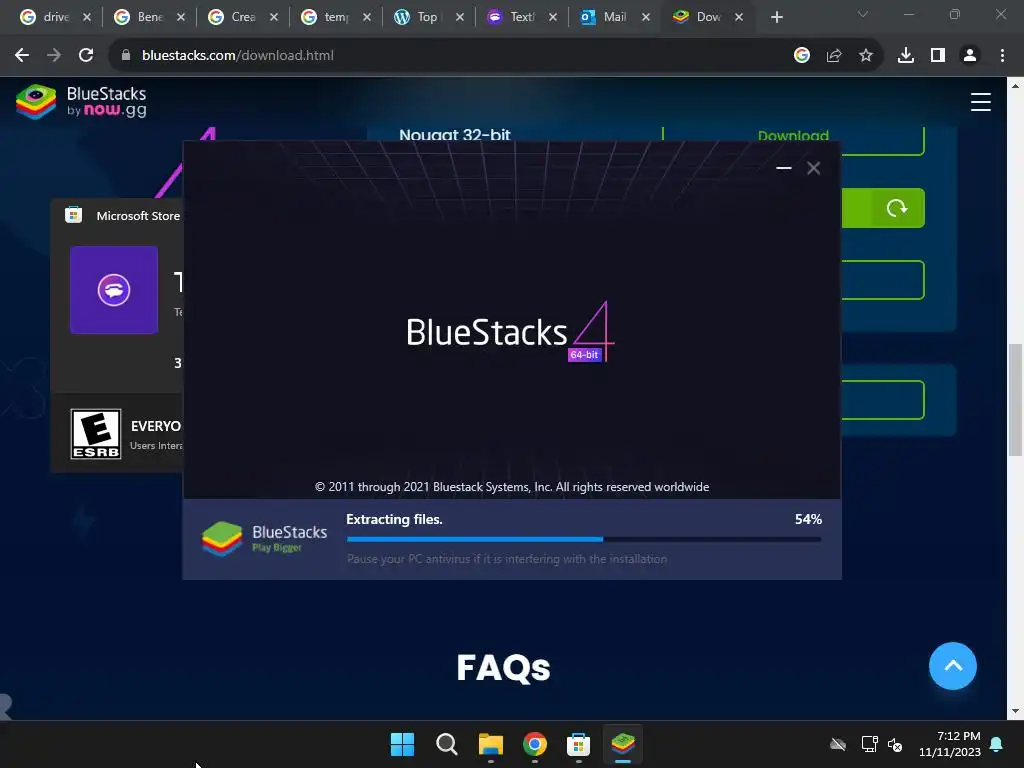Reload the bluestacks.com page
The height and width of the screenshot is (768, 1024).
(x=86, y=56)
